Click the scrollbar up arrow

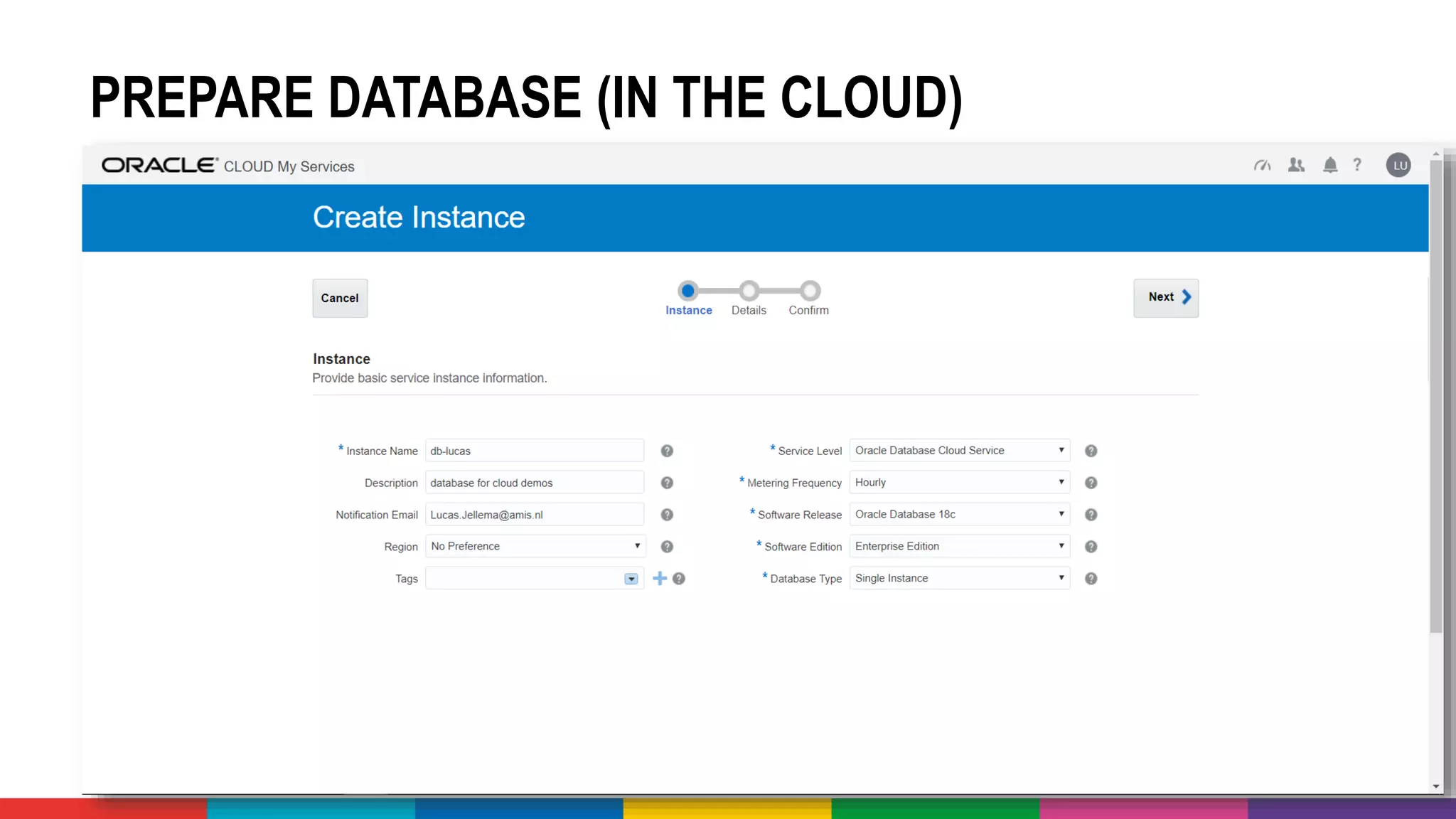(1436, 154)
